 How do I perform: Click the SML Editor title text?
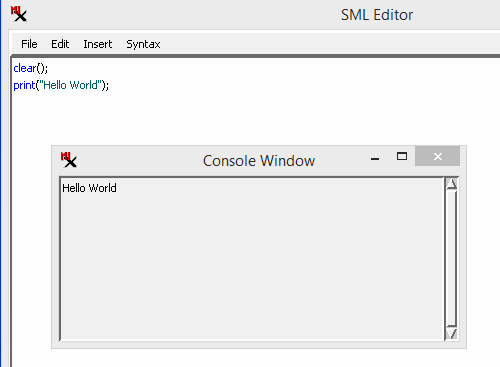click(377, 15)
